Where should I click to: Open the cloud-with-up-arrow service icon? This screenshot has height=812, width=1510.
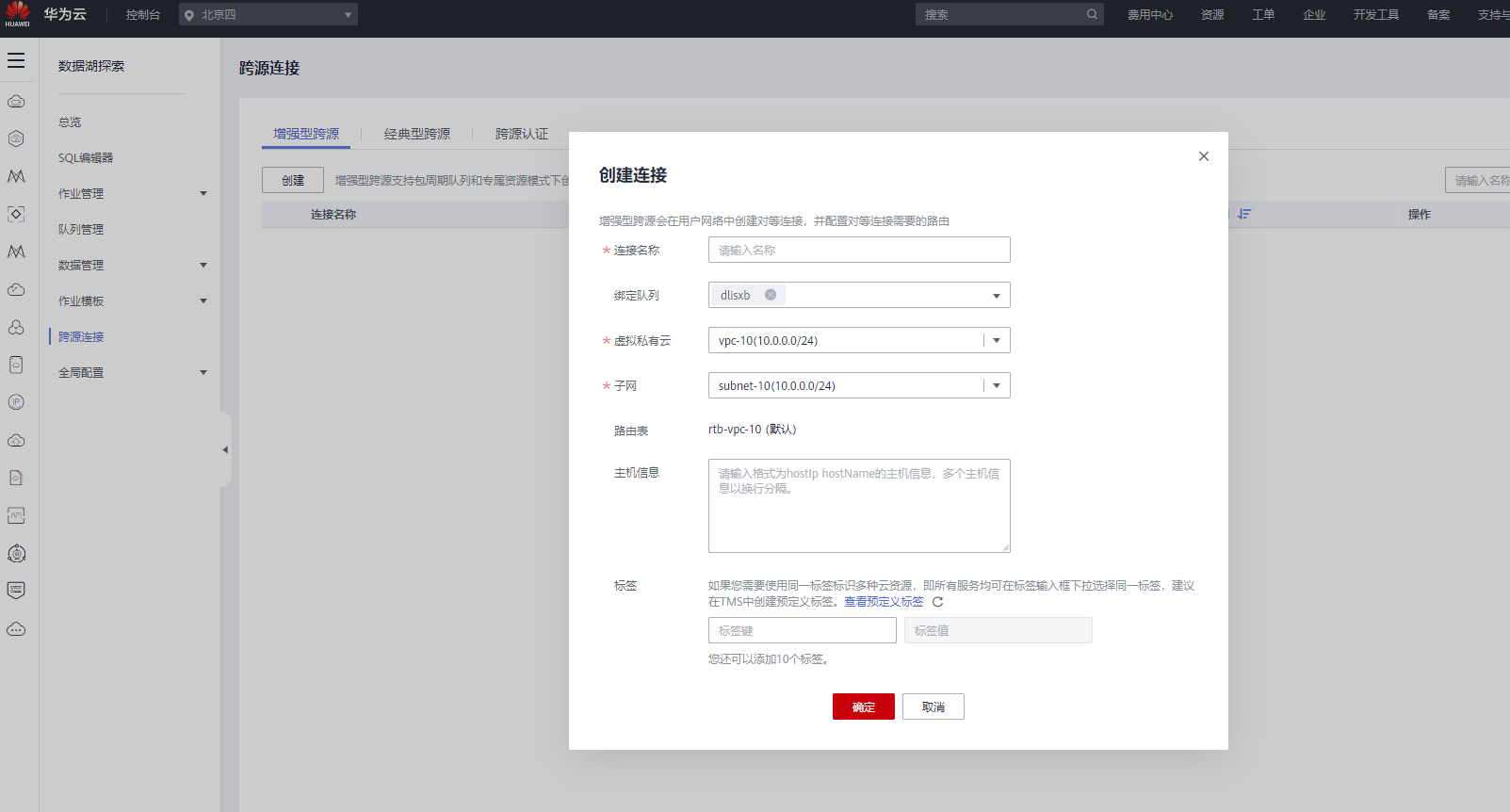click(x=16, y=440)
